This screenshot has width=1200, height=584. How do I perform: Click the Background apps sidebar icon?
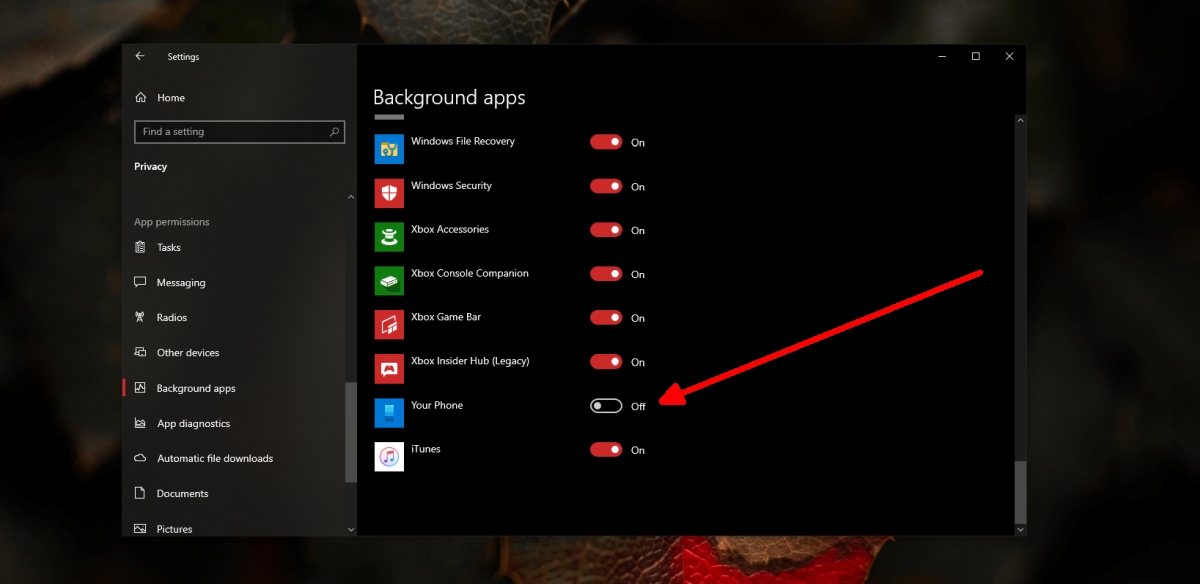(140, 388)
